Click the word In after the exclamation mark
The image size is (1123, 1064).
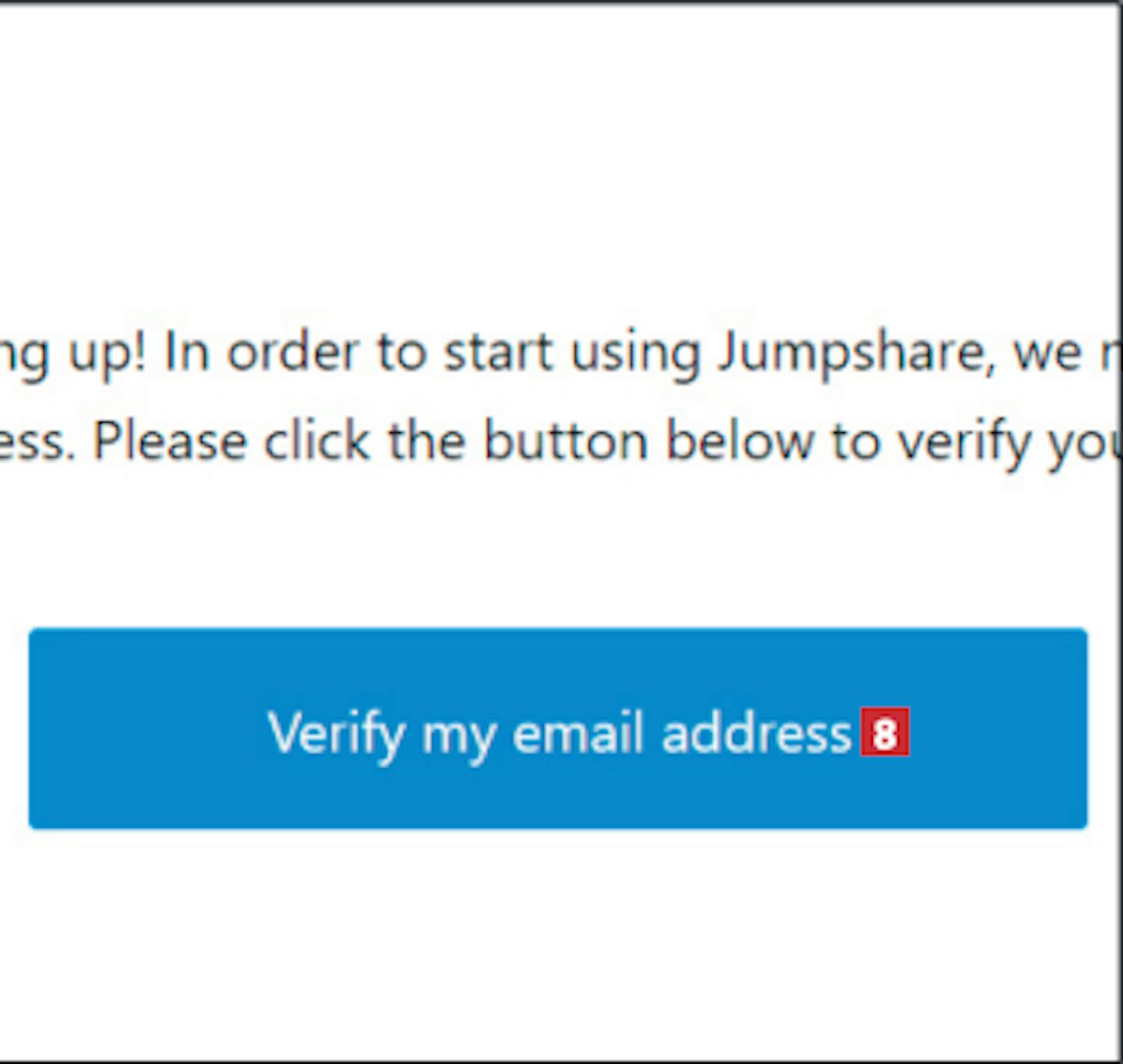(186, 352)
